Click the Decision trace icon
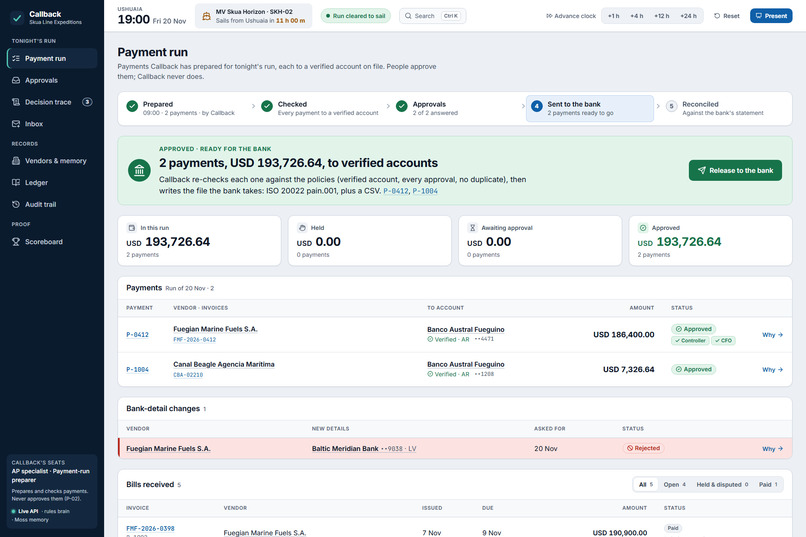Image resolution: width=806 pixels, height=537 pixels. tap(16, 102)
